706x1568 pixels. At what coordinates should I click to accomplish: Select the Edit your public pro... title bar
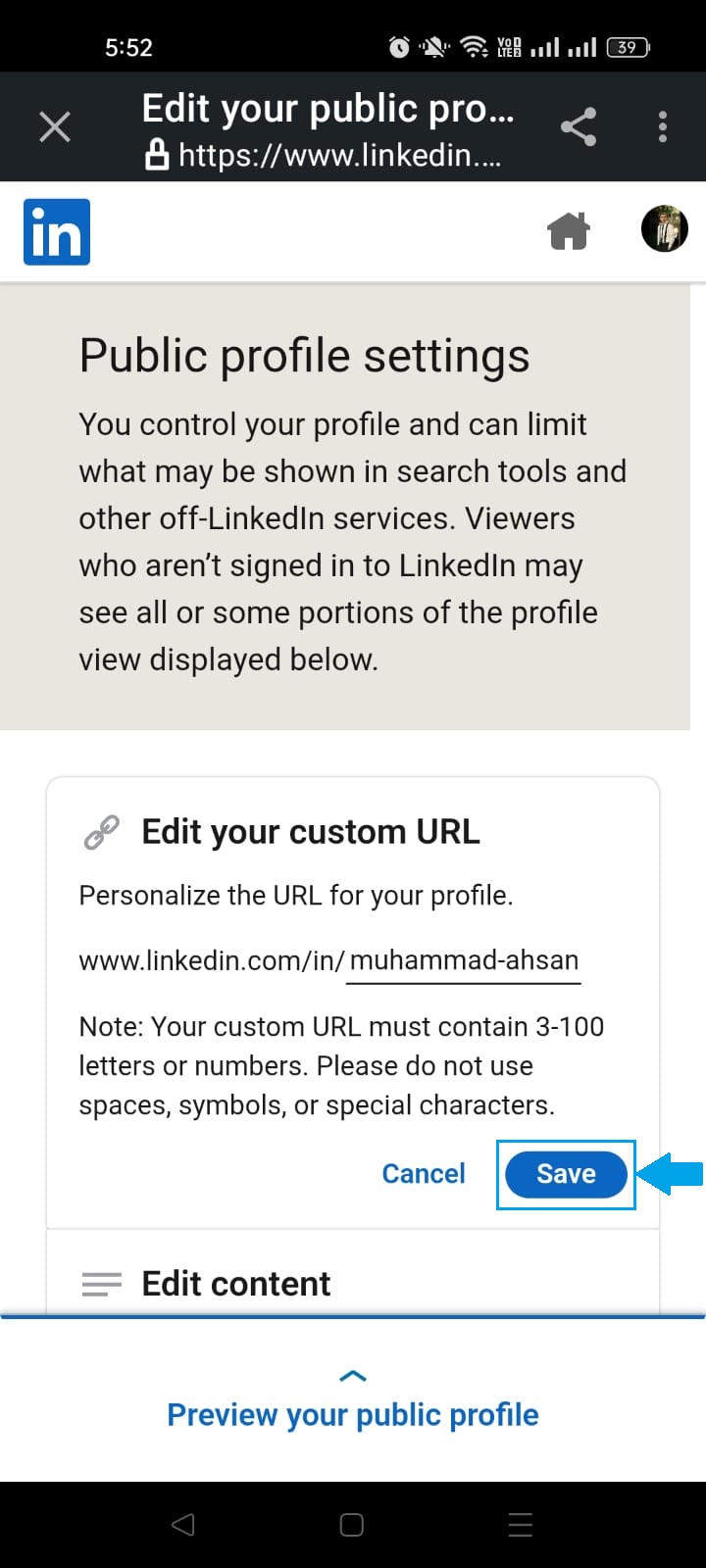pyautogui.click(x=329, y=108)
